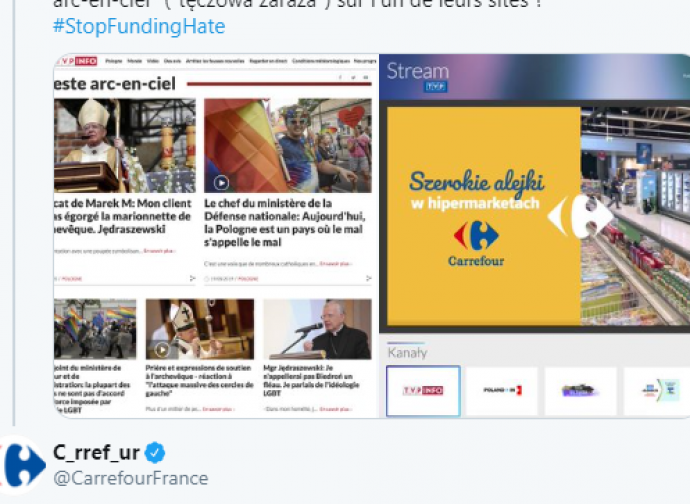
Task: Click share icon below Défense article
Action: pyautogui.click(x=369, y=278)
